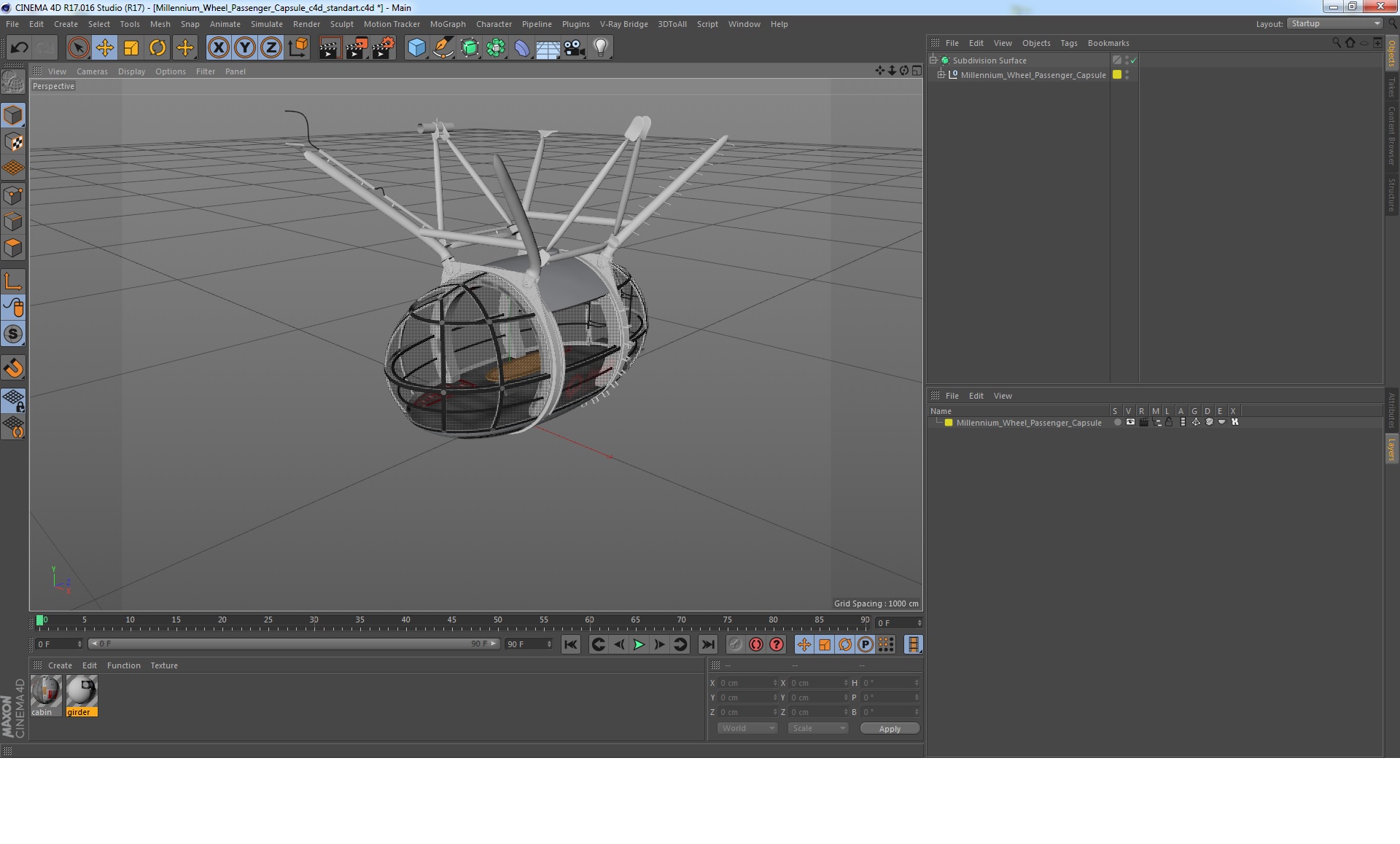Click the yellow layer color swatch in Object Manager
Screen dimensions: 1400x844
(1116, 75)
